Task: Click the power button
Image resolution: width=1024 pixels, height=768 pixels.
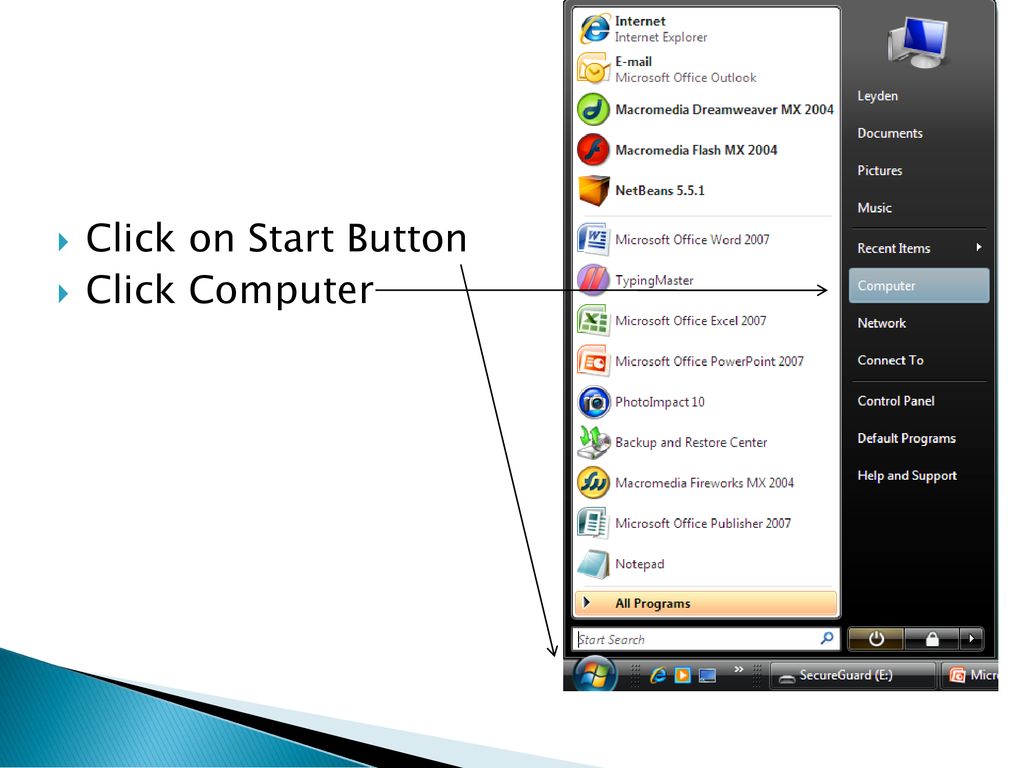Action: [x=876, y=639]
